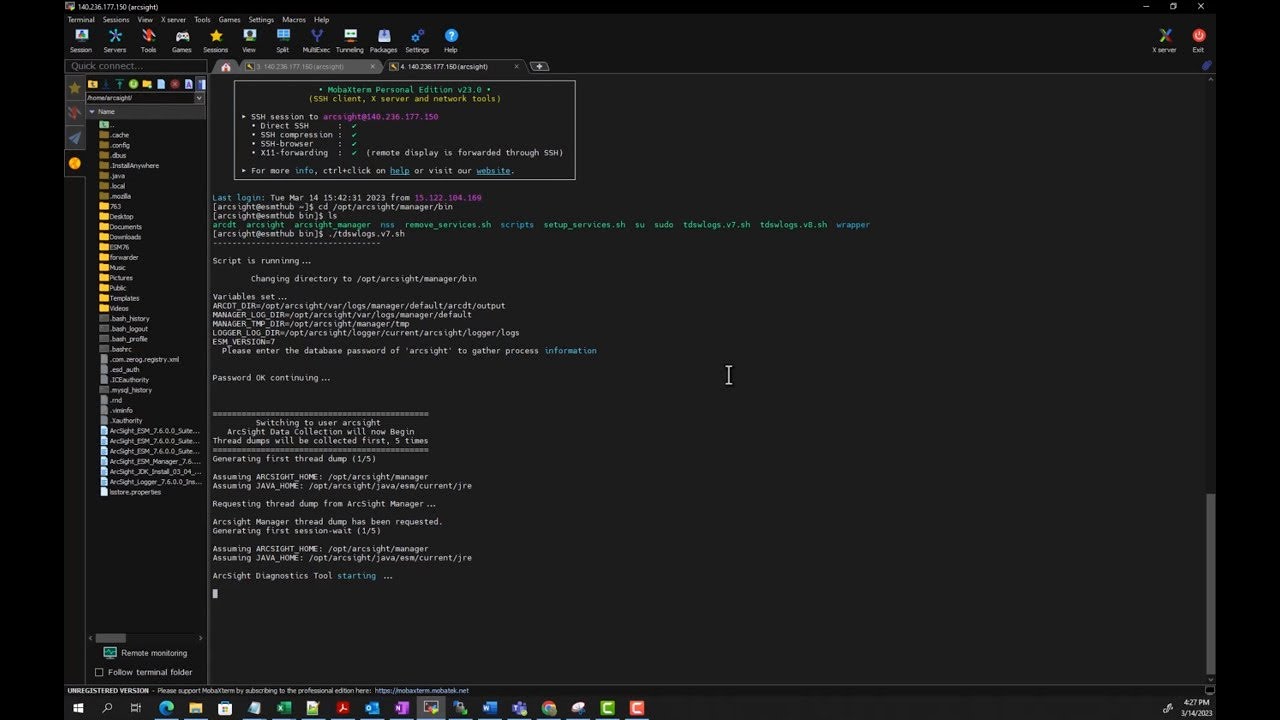Open the Tools toolbar icon
This screenshot has width=1280, height=720.
pyautogui.click(x=148, y=40)
